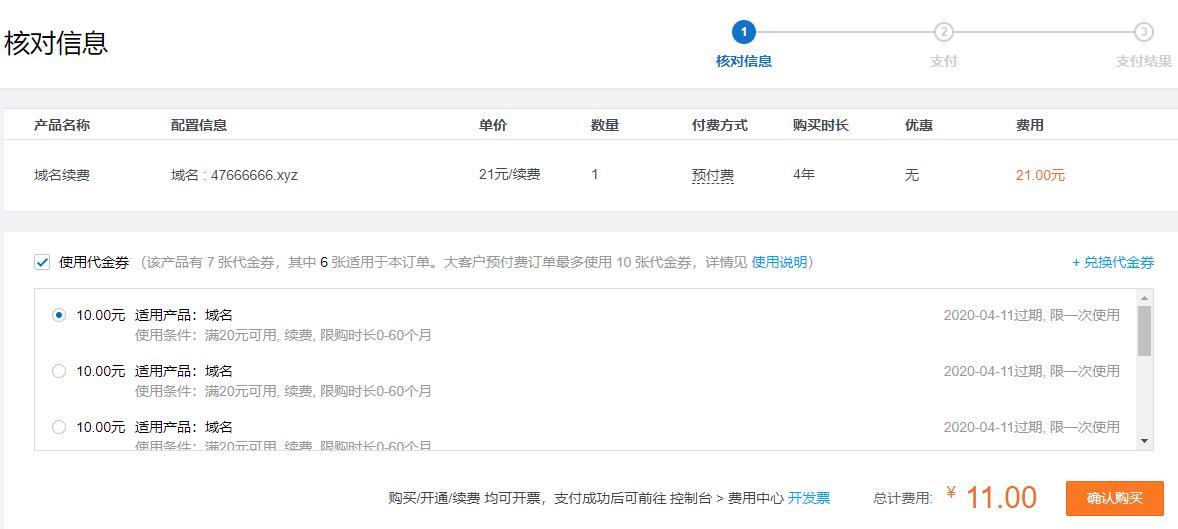Click the 支付 step label
Screen dimensions: 1178x529
pos(943,61)
